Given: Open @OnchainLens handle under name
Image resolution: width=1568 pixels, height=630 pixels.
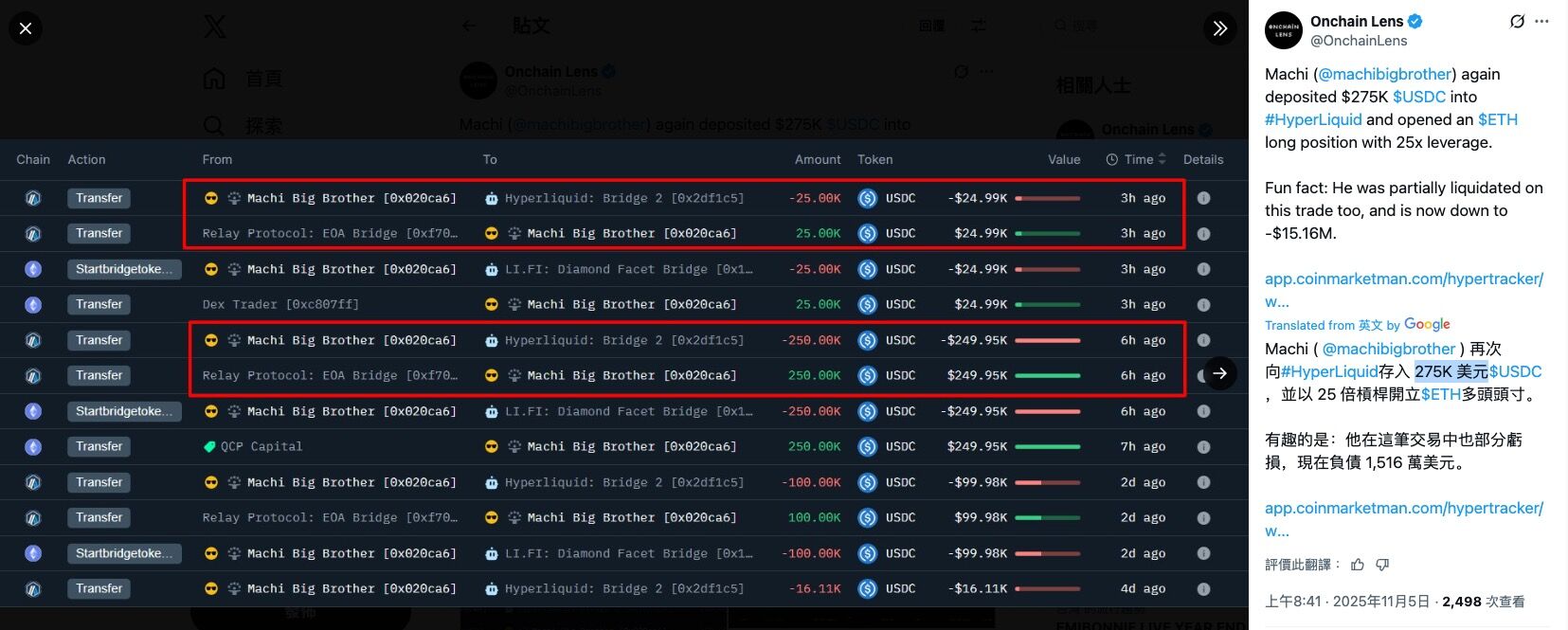Looking at the screenshot, I should click(x=1359, y=41).
